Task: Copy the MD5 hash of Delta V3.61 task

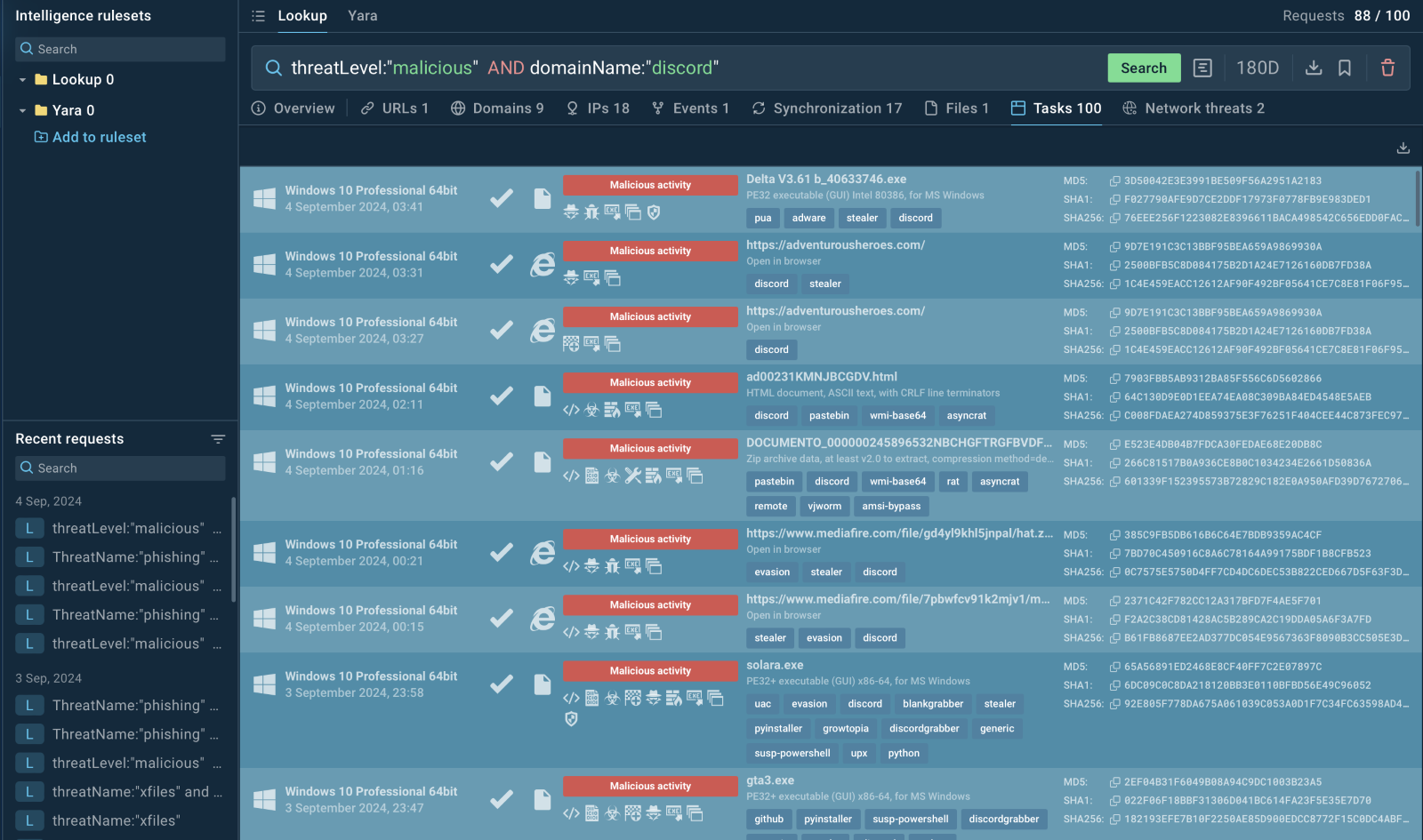Action: pos(1114,180)
